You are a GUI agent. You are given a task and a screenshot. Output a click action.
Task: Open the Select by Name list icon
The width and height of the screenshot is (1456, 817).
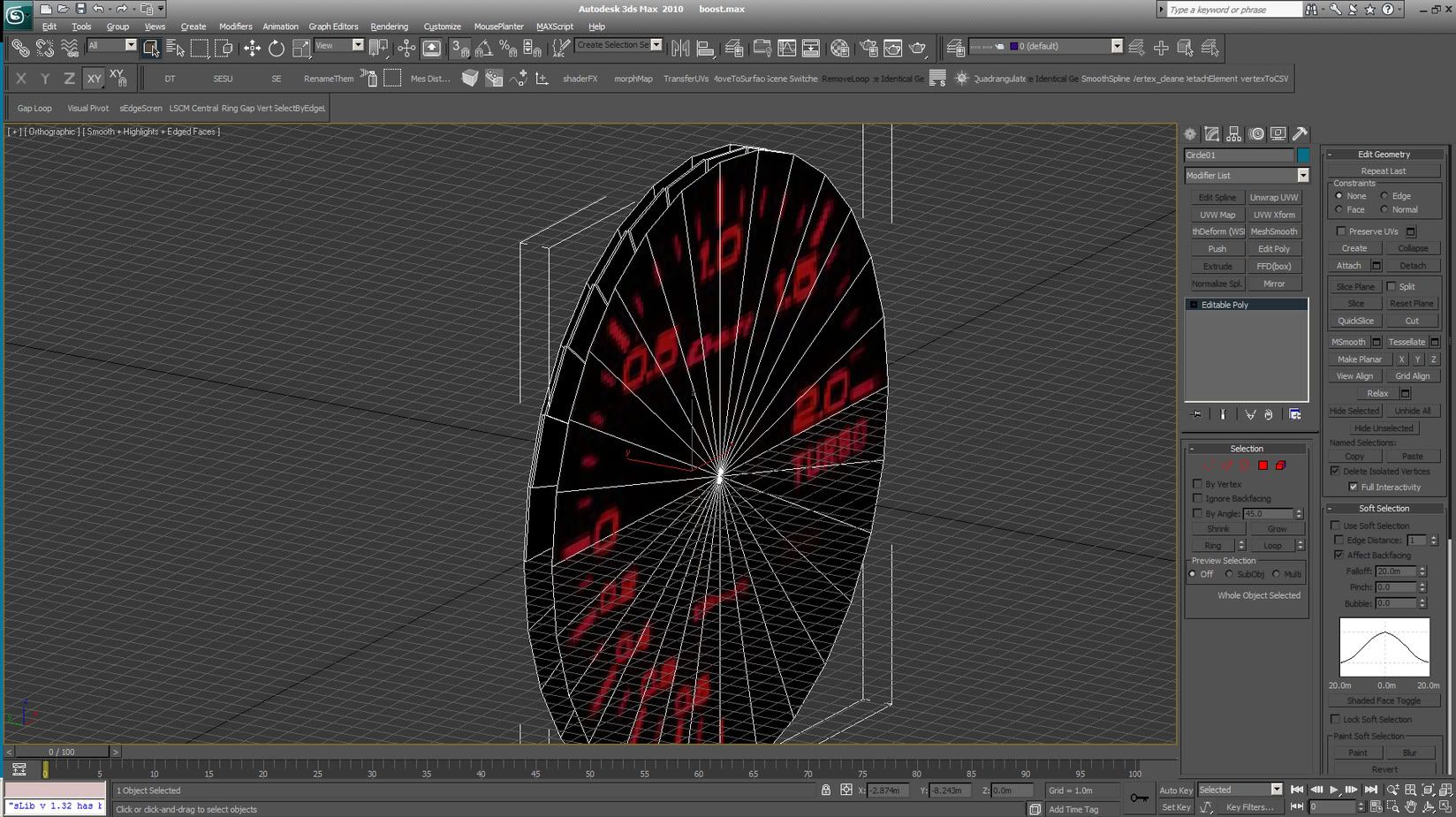click(175, 48)
